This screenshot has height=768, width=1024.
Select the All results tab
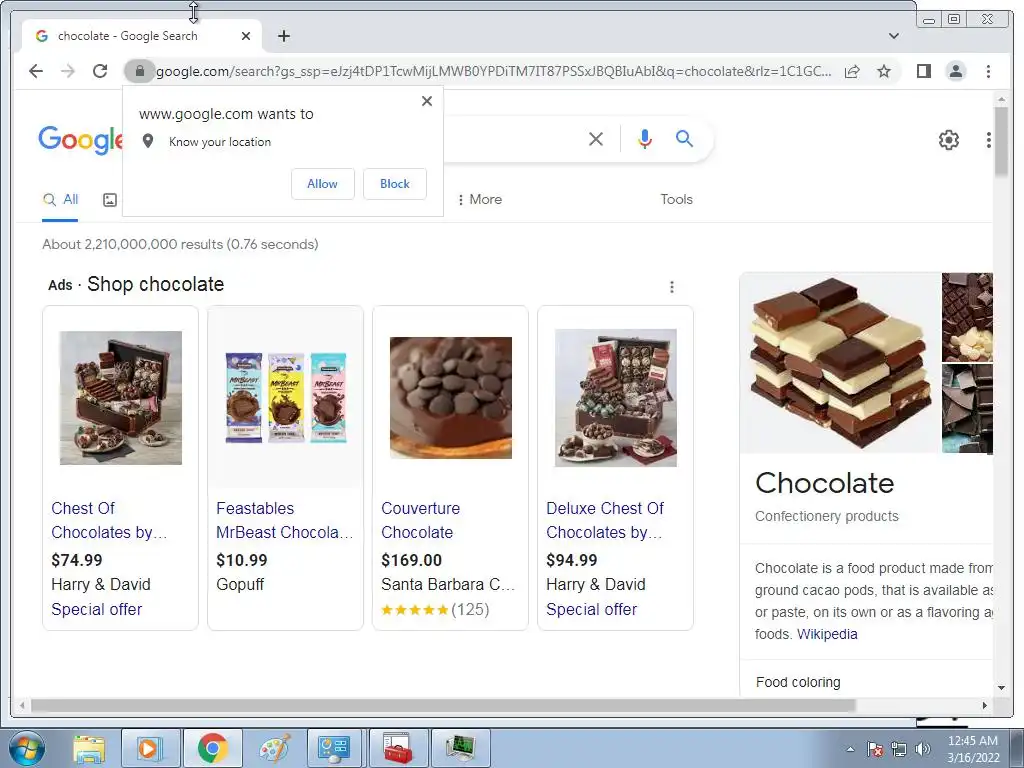point(60,200)
